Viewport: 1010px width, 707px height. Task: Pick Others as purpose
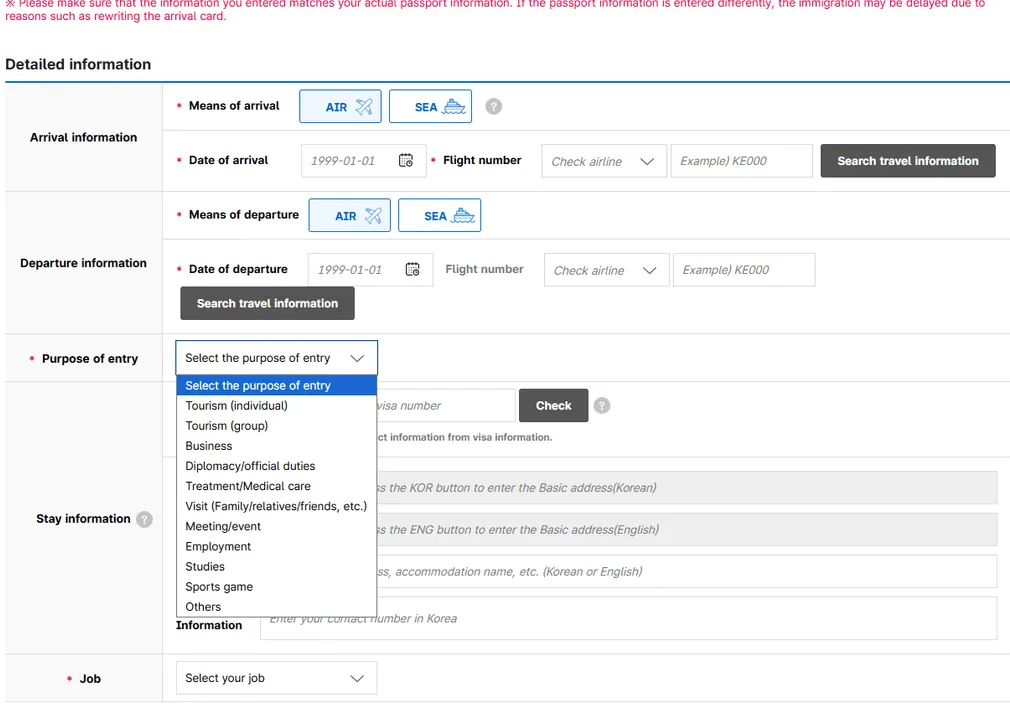point(276,607)
